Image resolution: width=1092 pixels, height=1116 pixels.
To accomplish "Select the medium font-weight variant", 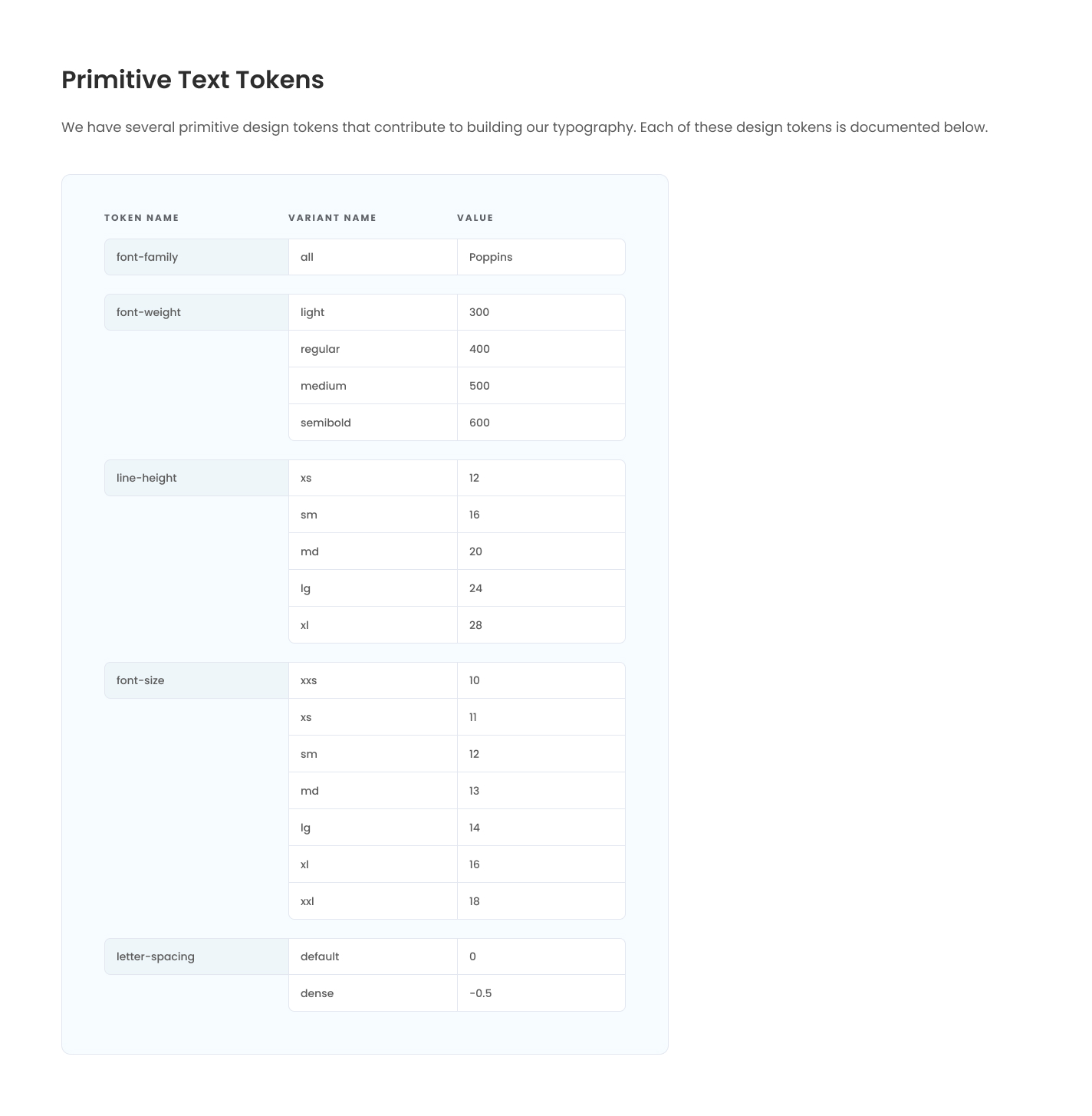I will pyautogui.click(x=373, y=386).
